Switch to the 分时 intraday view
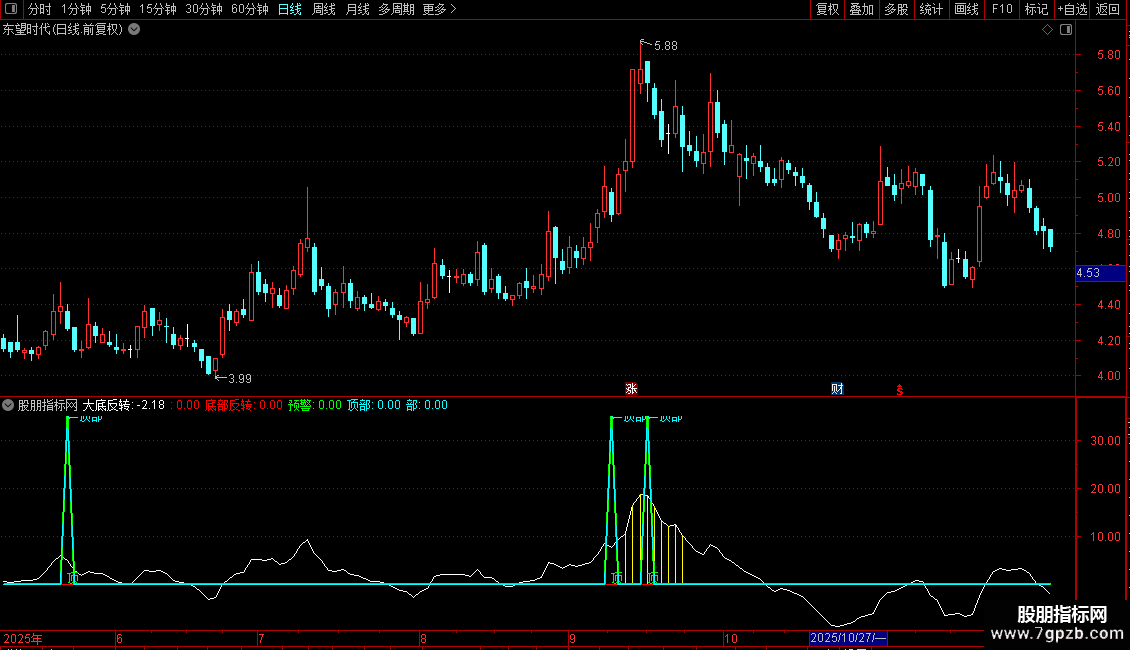This screenshot has height=650, width=1130. pyautogui.click(x=40, y=9)
